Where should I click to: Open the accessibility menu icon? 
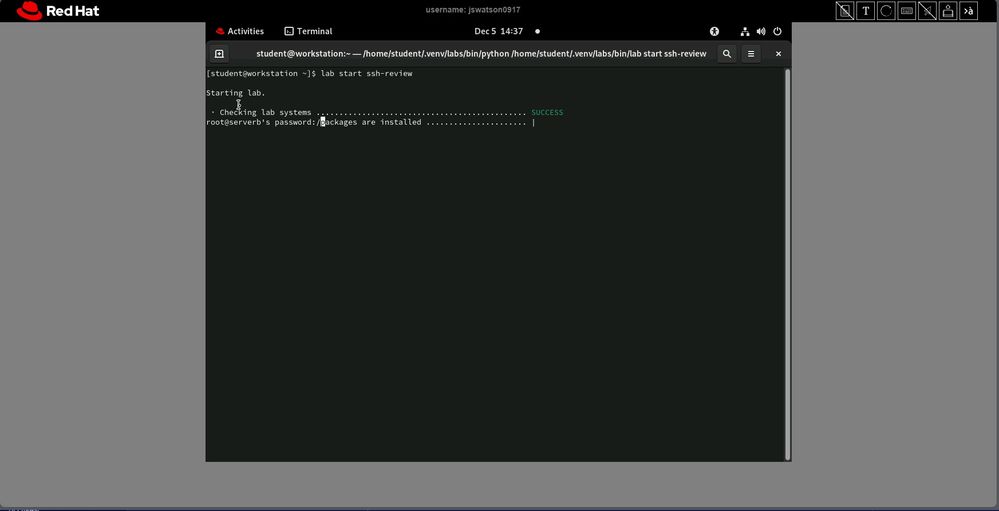714,31
